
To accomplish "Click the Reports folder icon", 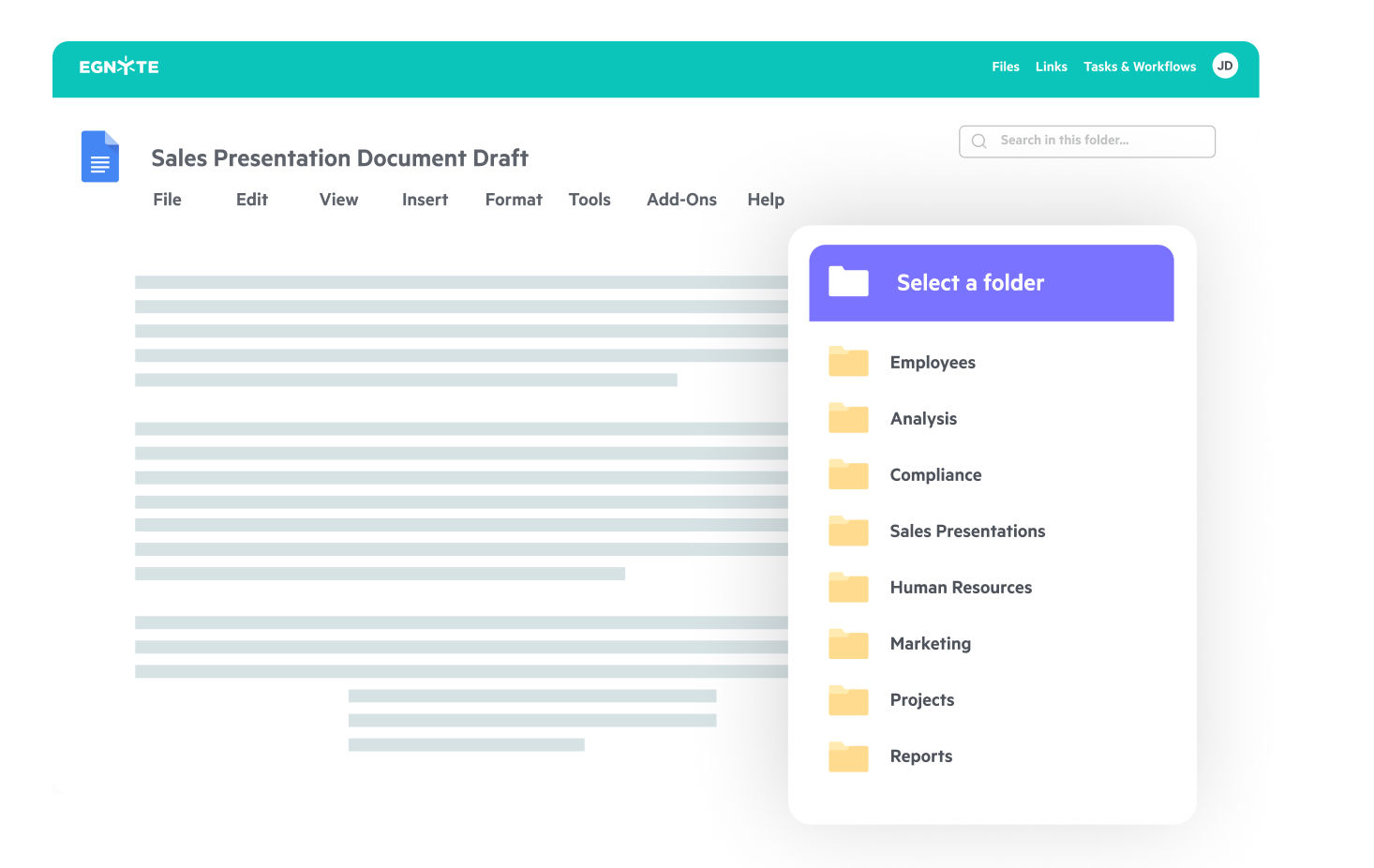I will pyautogui.click(x=848, y=756).
